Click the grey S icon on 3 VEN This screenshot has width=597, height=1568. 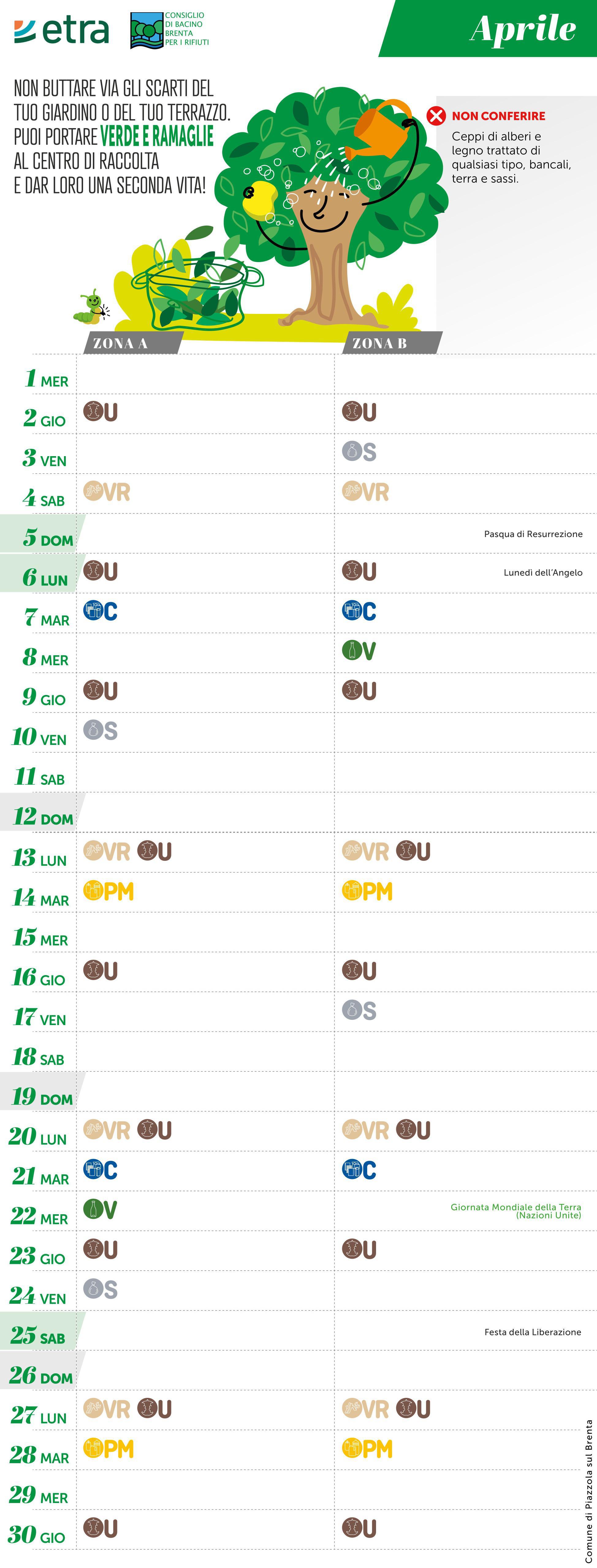[359, 452]
